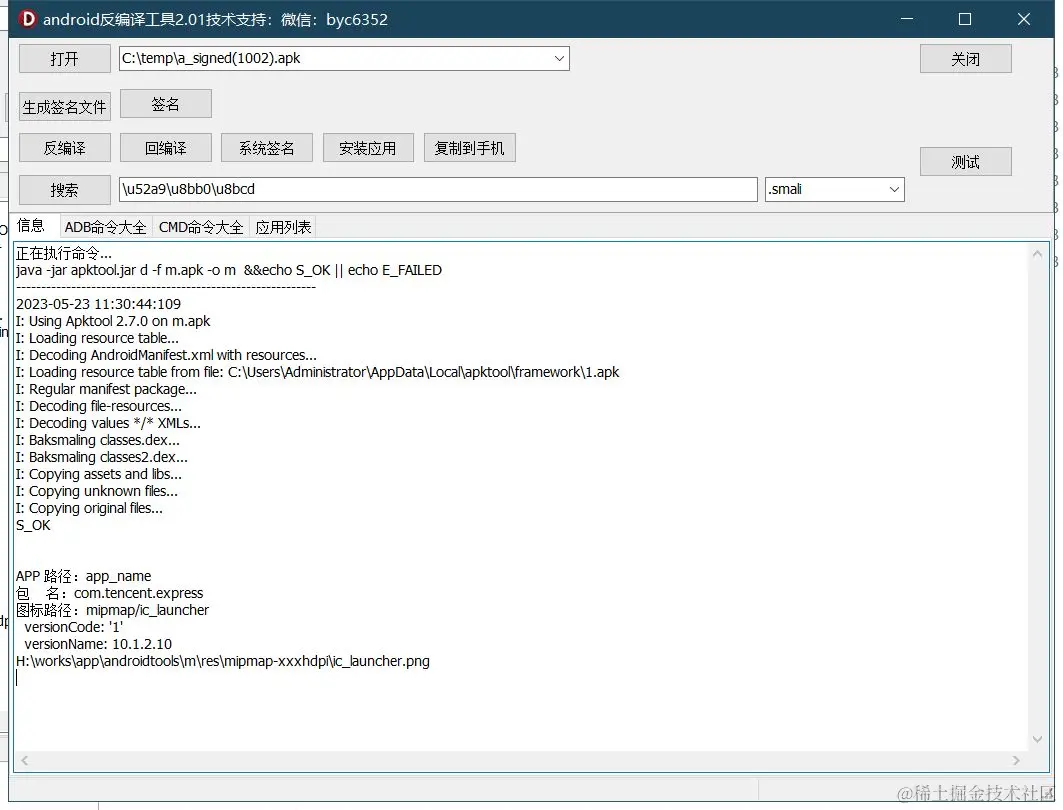Click the 签名 button

point(165,104)
